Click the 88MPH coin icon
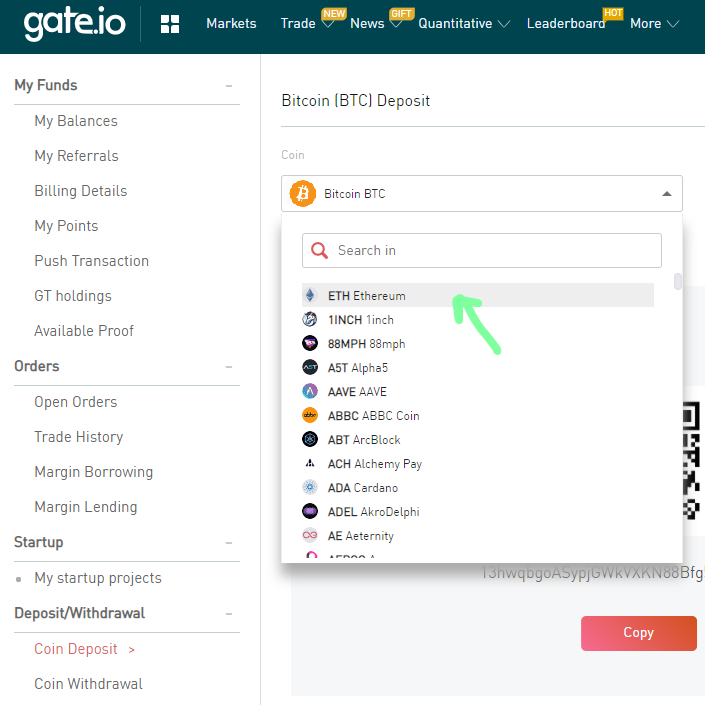Image resolution: width=705 pixels, height=705 pixels. click(x=310, y=344)
